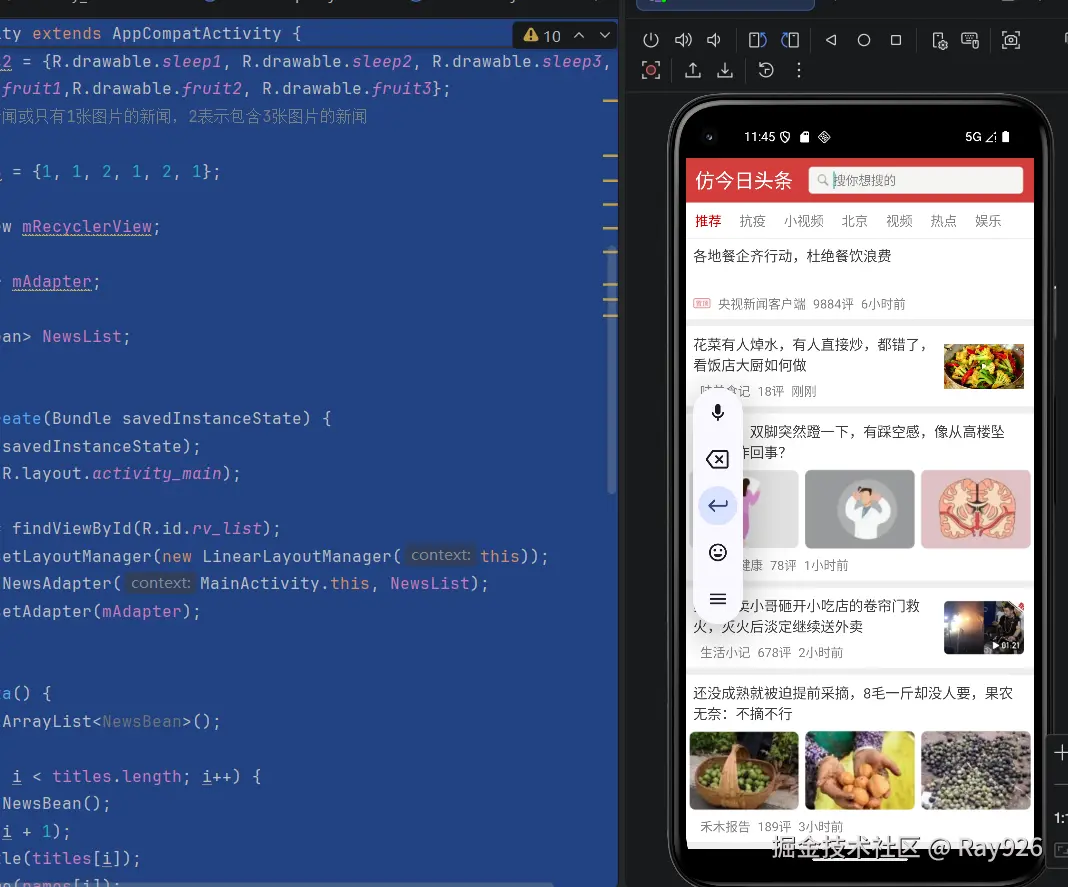Select the 视频 tab in the app
The width and height of the screenshot is (1068, 887).
pos(899,221)
